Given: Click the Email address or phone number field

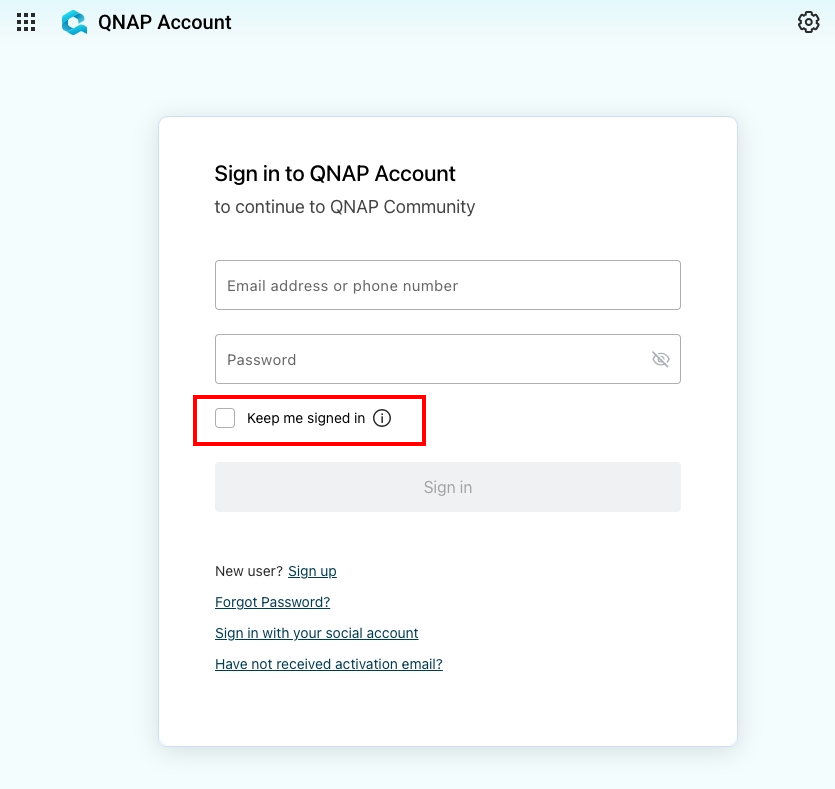Looking at the screenshot, I should click(448, 285).
